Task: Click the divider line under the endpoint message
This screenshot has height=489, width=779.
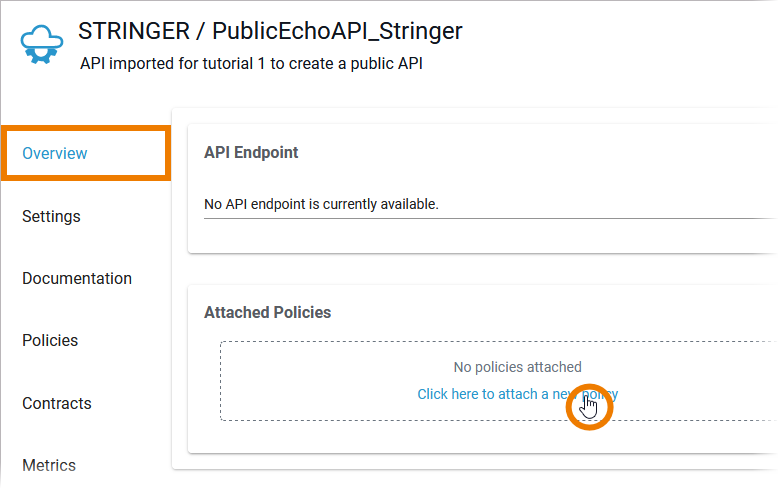Action: click(x=480, y=217)
